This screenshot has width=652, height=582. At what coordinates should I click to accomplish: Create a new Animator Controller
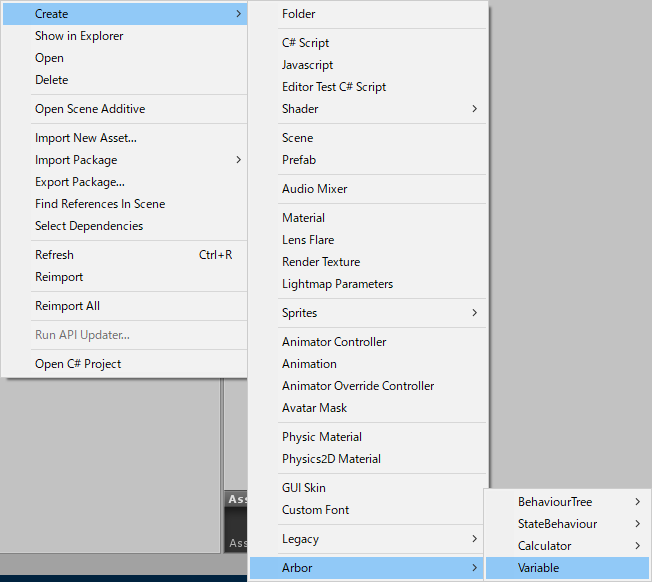pyautogui.click(x=334, y=342)
